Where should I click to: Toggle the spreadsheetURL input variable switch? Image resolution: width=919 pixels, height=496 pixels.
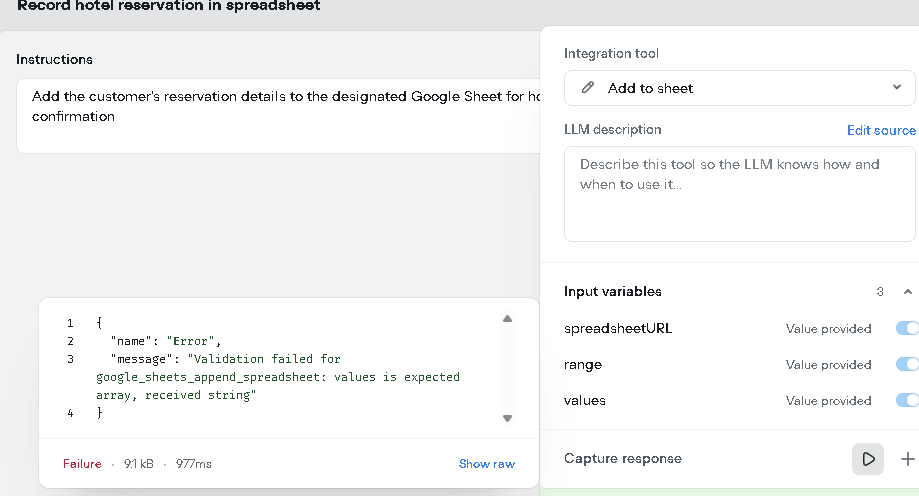tap(907, 329)
